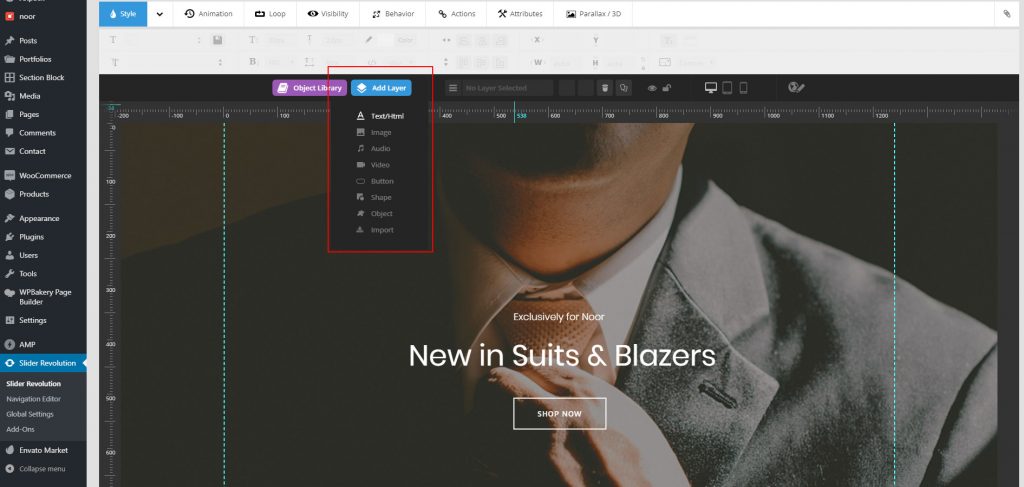Select the 'New in Suits & Blazers' heading layer
The width and height of the screenshot is (1024, 487).
pyautogui.click(x=562, y=356)
